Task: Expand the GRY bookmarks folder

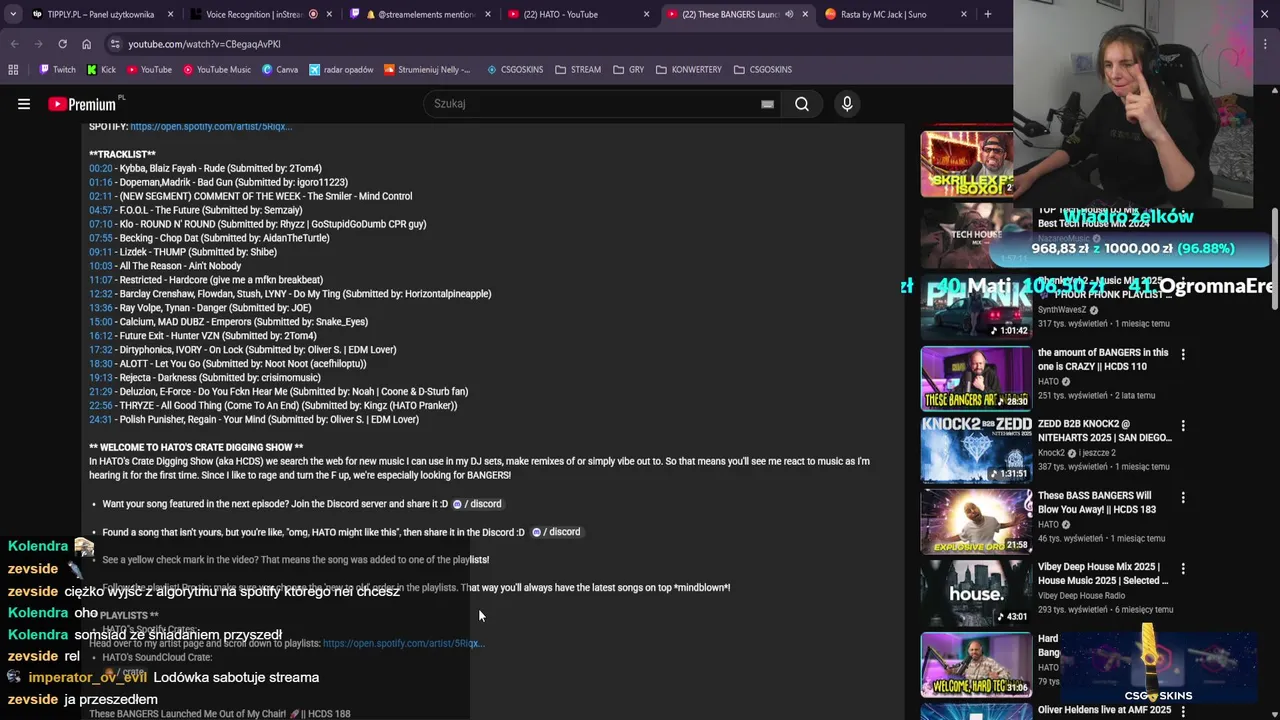Action: 629,70
